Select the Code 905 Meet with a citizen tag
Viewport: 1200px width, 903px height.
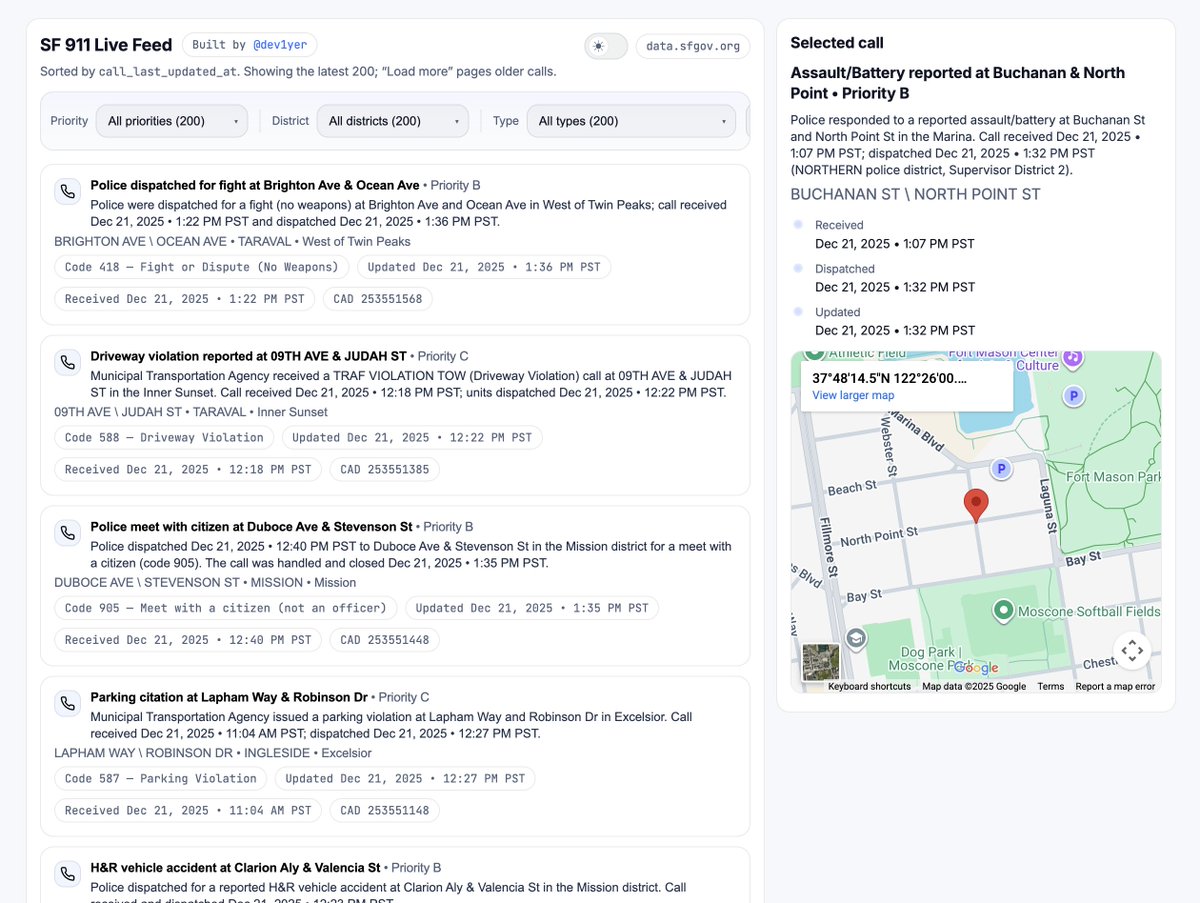[226, 608]
